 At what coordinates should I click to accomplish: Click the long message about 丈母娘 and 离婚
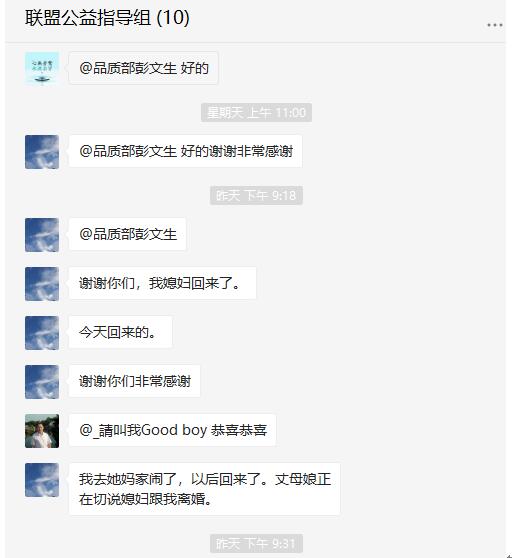click(x=205, y=489)
